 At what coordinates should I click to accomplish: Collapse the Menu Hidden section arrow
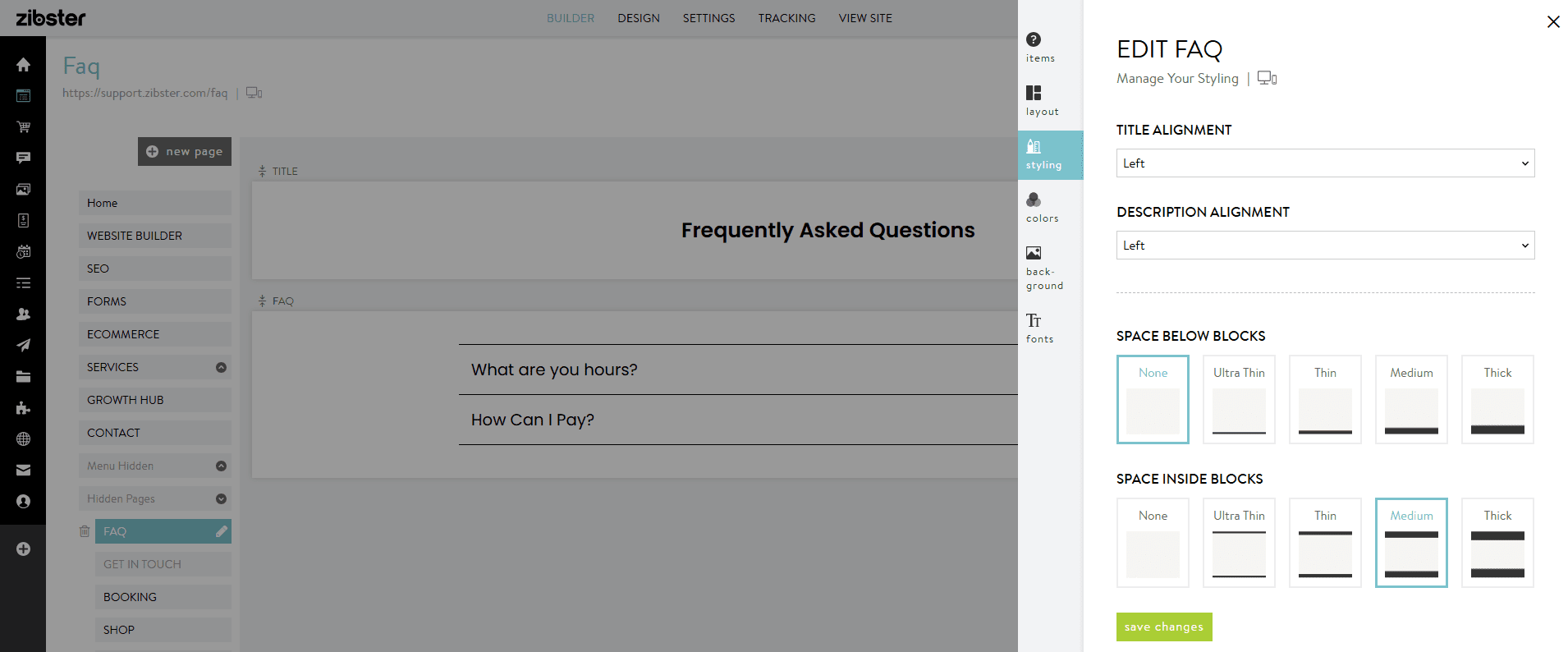(221, 466)
